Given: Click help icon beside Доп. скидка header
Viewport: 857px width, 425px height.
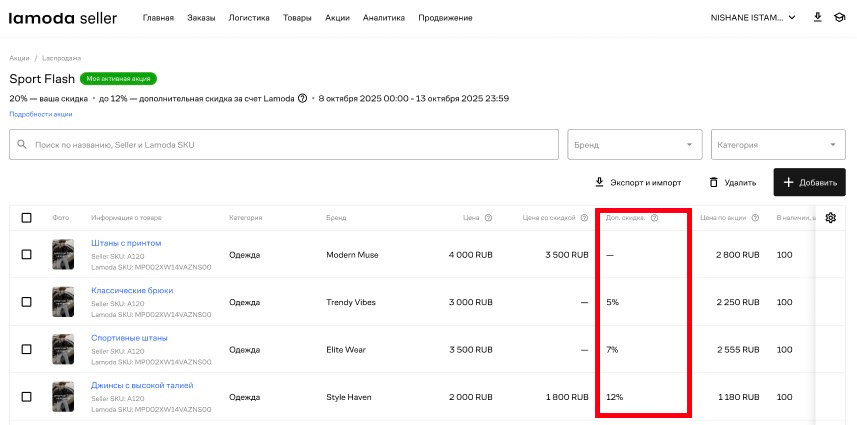Looking at the screenshot, I should coord(654,218).
